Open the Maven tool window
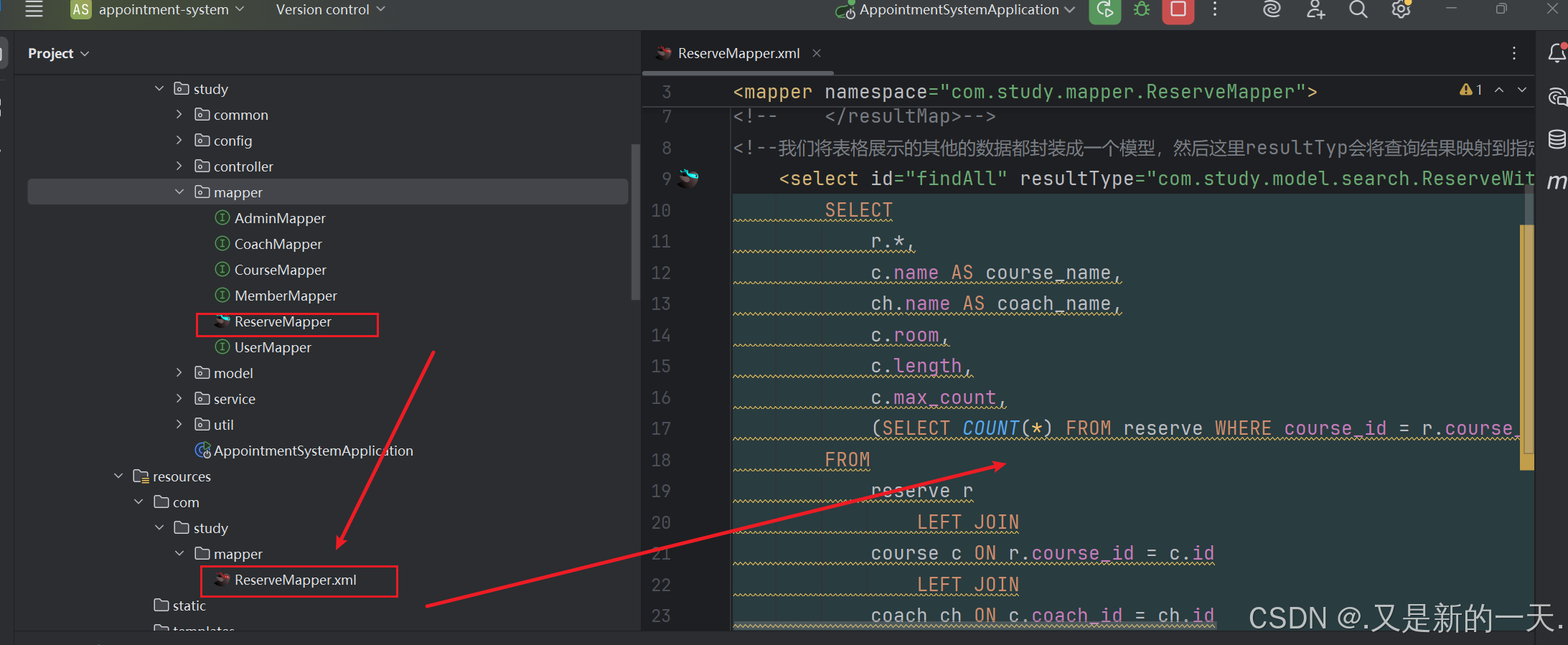Image resolution: width=1568 pixels, height=645 pixels. pos(1557,182)
